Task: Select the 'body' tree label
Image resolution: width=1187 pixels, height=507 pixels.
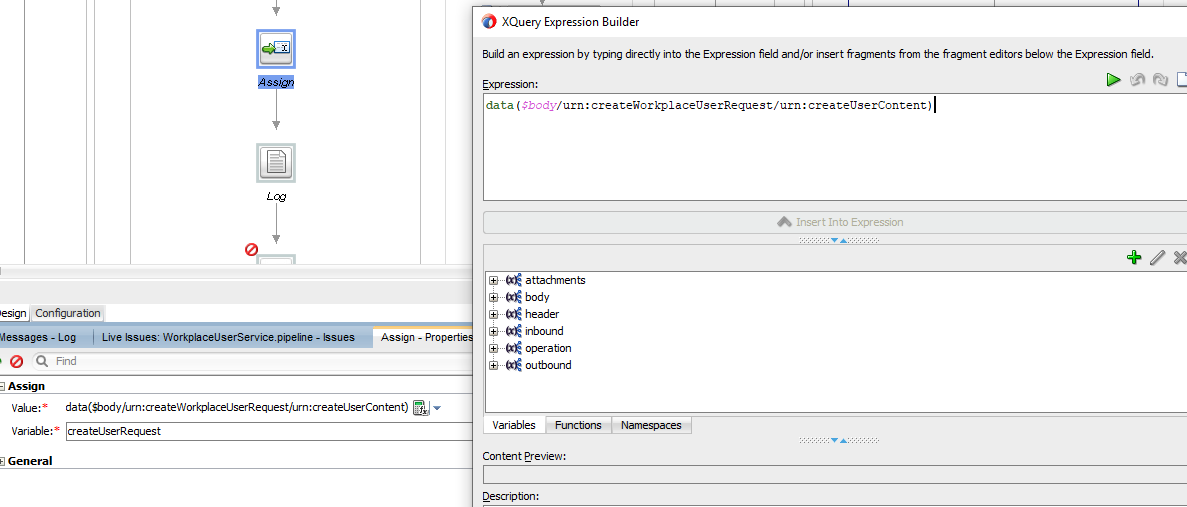Action: (x=537, y=297)
